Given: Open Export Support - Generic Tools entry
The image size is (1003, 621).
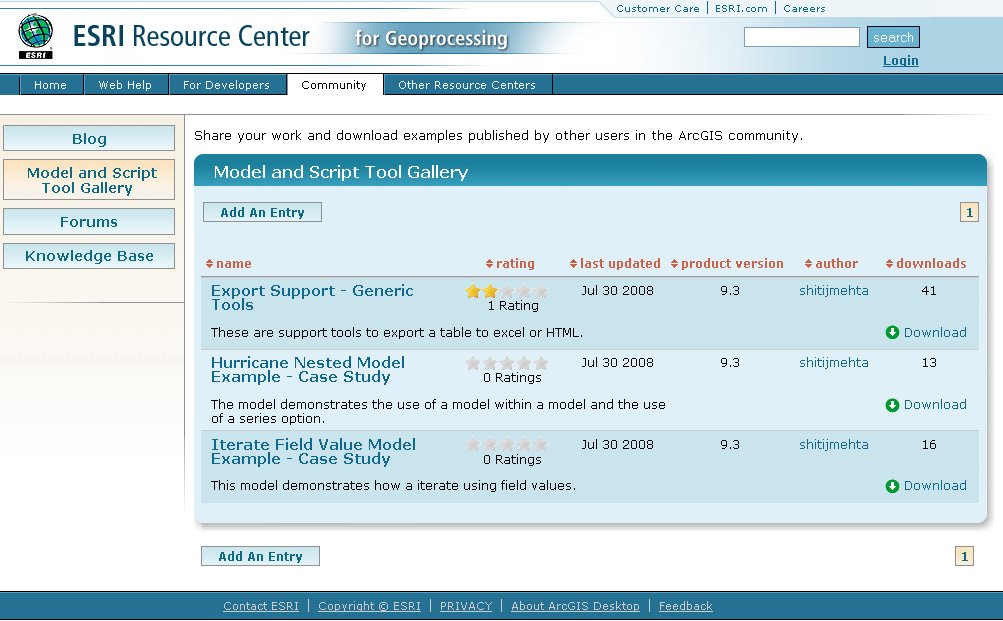Looking at the screenshot, I should 312,298.
